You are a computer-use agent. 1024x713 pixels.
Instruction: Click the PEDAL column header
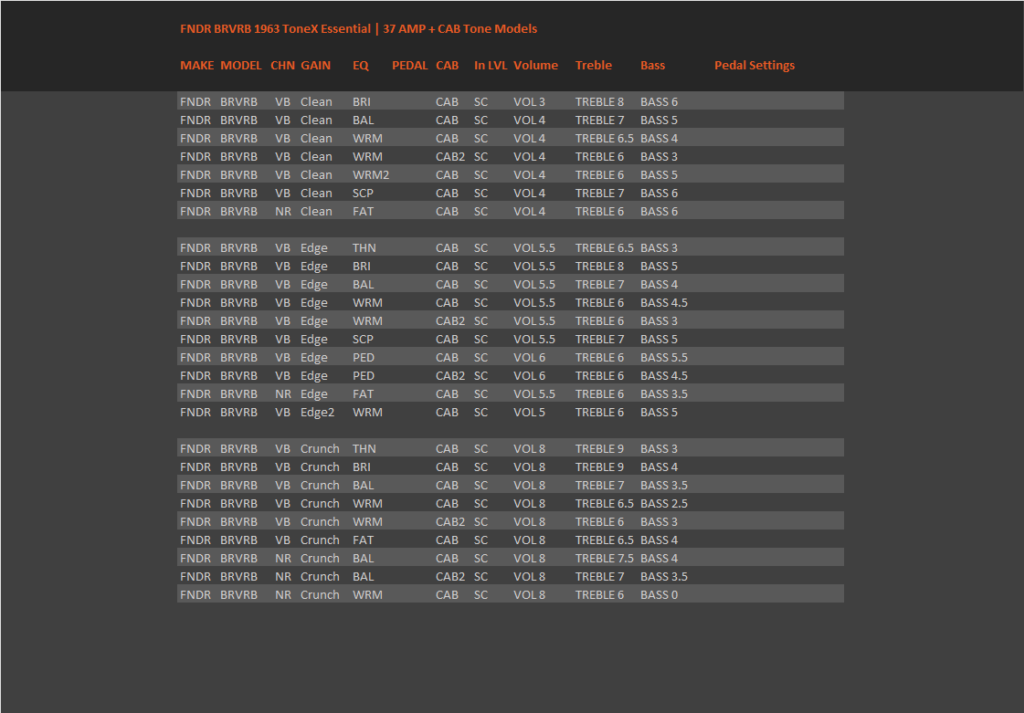pyautogui.click(x=409, y=65)
